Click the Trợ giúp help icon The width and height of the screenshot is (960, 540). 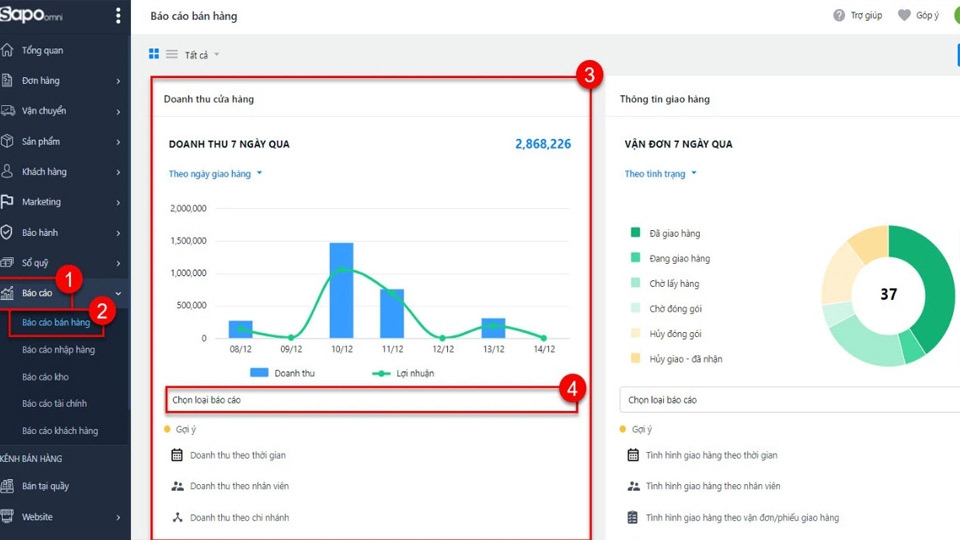click(839, 16)
